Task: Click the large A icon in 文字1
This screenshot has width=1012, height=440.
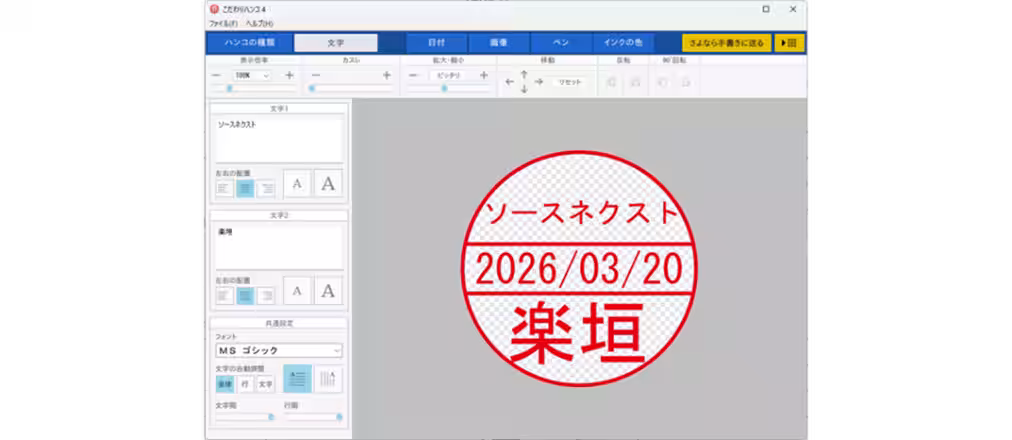Action: click(x=327, y=184)
